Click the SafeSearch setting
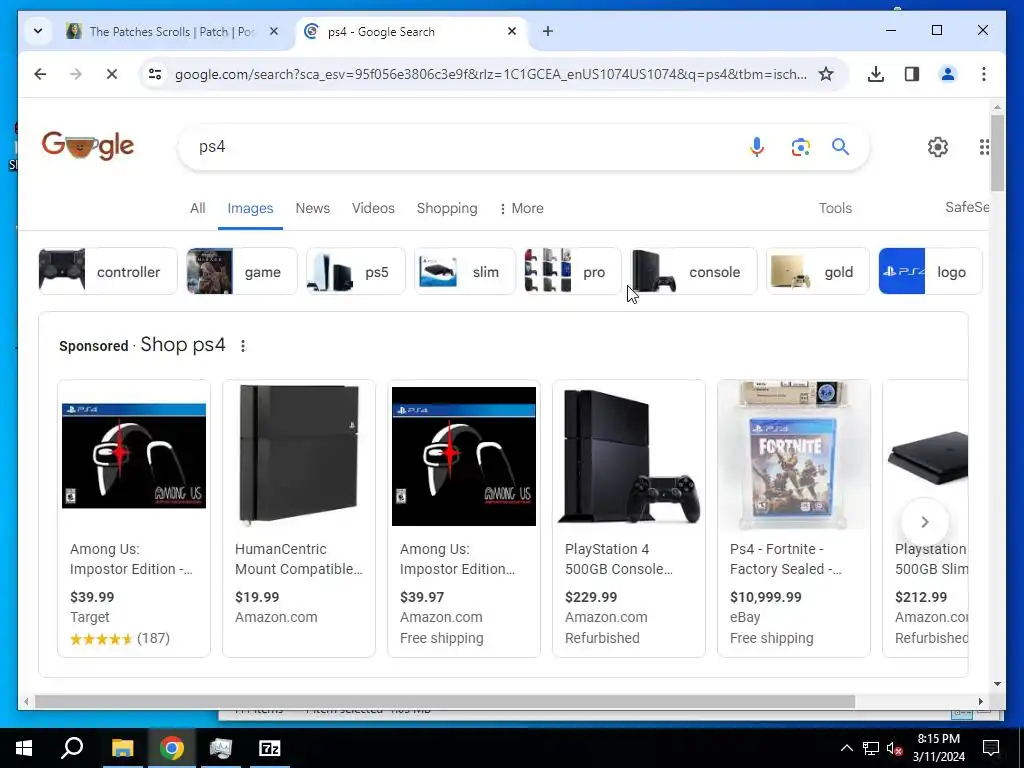This screenshot has height=768, width=1024. [967, 207]
